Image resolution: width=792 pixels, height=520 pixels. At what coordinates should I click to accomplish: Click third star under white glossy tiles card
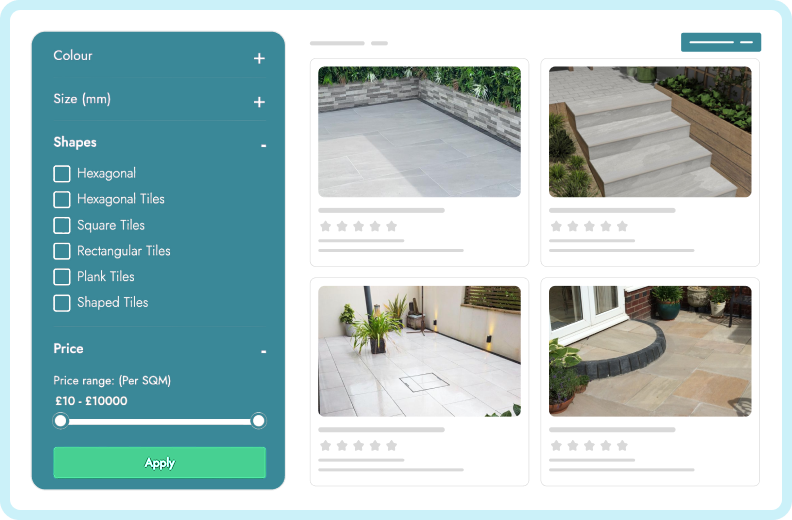point(359,445)
